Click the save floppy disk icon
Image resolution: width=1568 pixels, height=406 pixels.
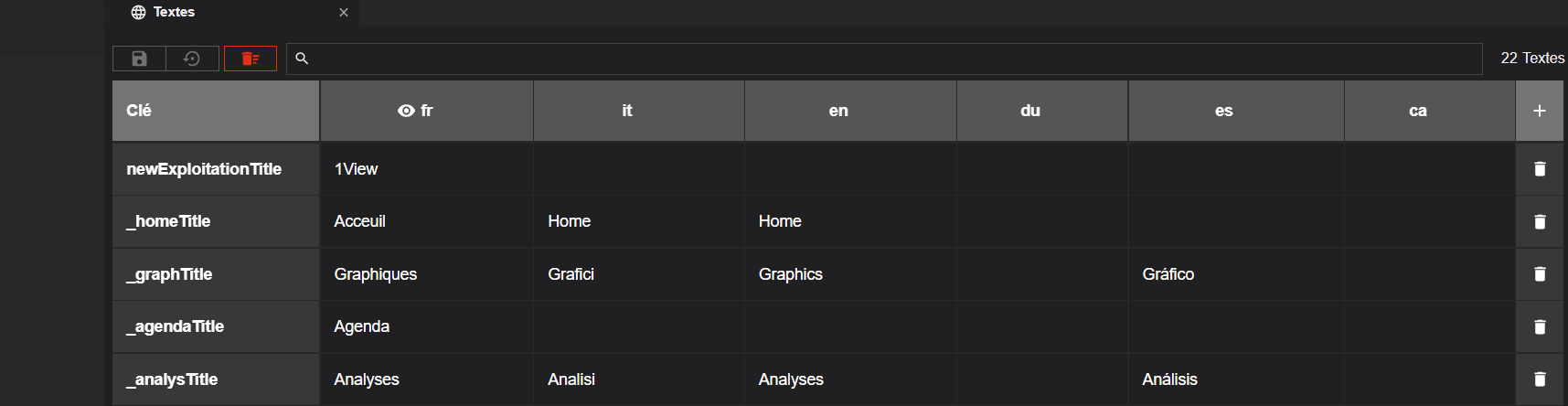click(x=139, y=59)
